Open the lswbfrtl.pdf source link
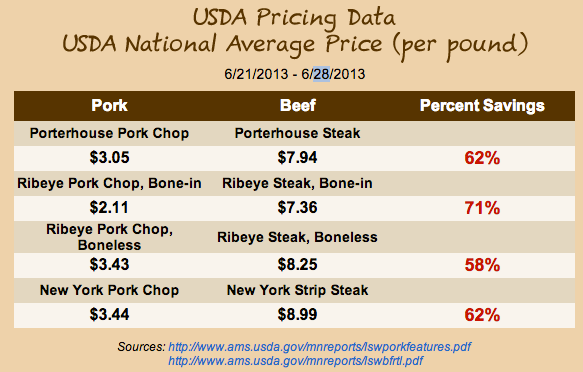This screenshot has height=372, width=583. pyautogui.click(x=296, y=360)
